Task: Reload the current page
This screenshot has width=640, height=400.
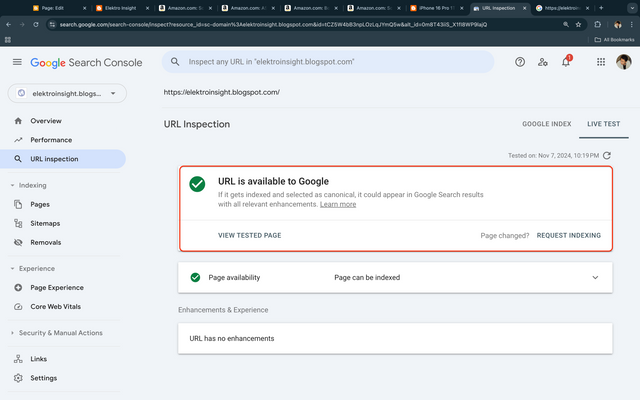Action: pos(36,24)
